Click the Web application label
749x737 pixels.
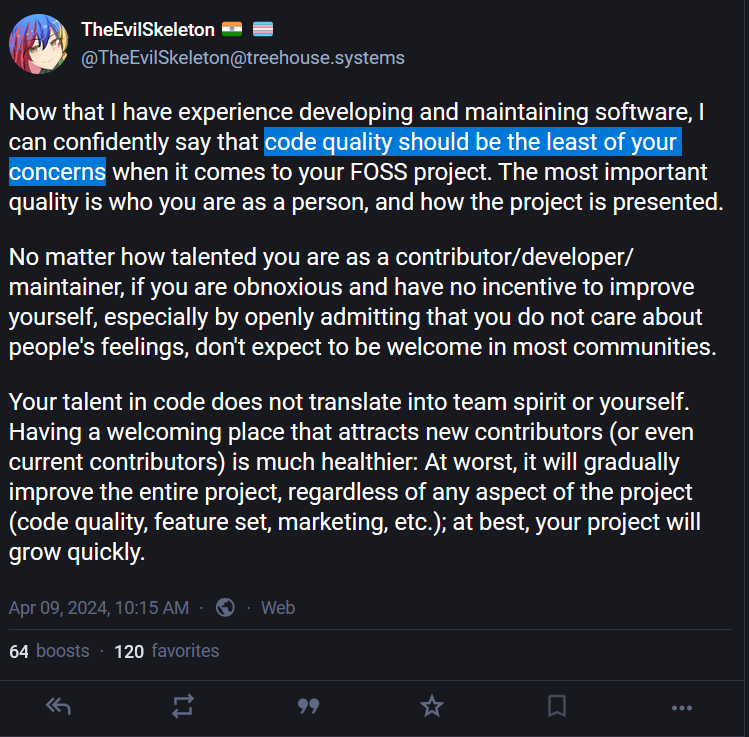point(278,607)
